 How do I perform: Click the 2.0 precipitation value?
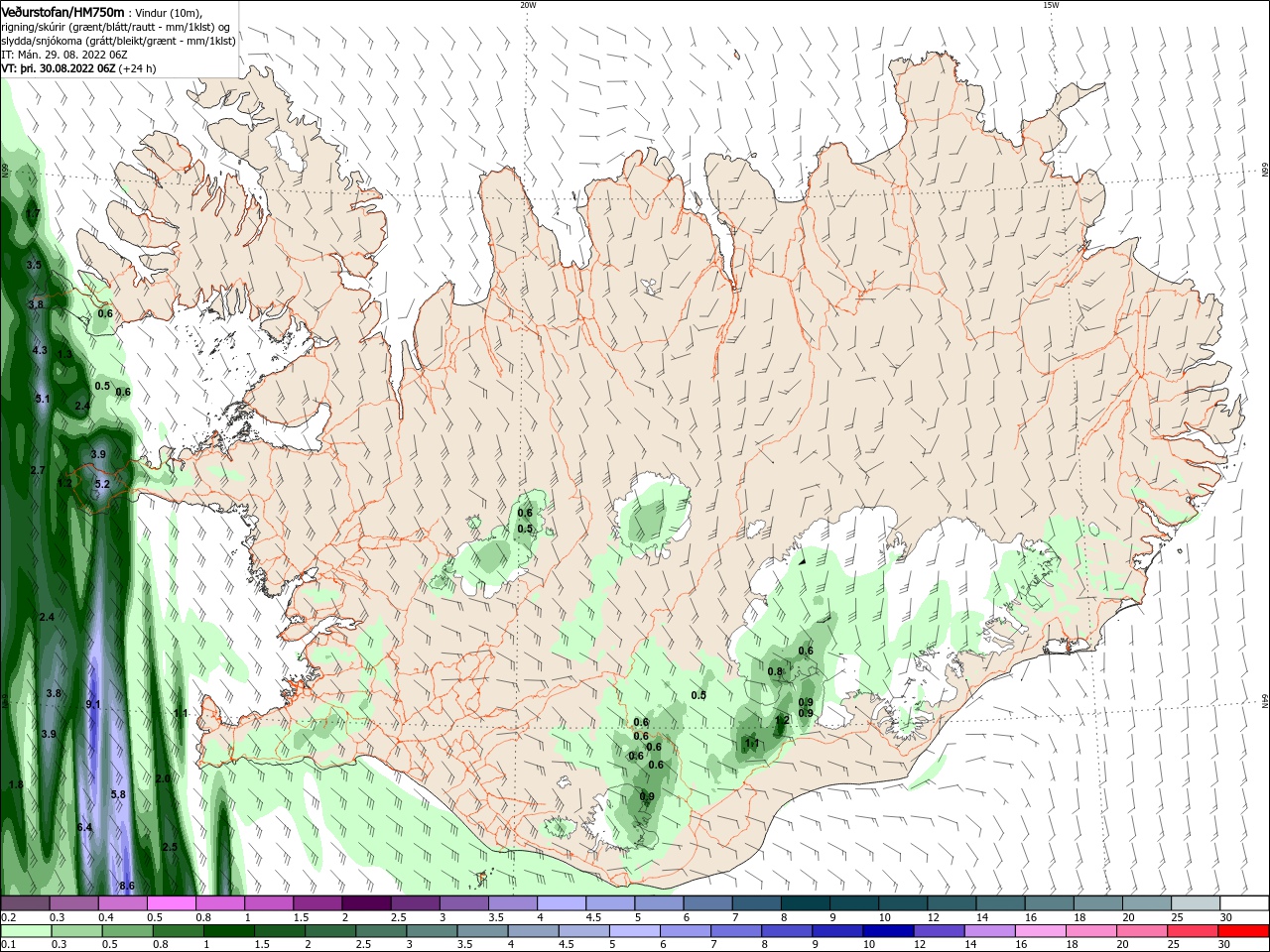[163, 778]
